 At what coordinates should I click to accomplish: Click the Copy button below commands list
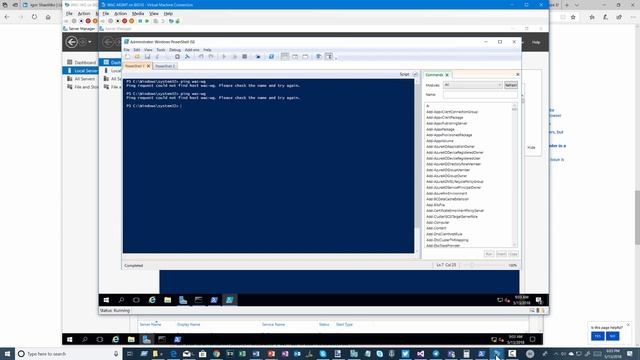point(513,254)
